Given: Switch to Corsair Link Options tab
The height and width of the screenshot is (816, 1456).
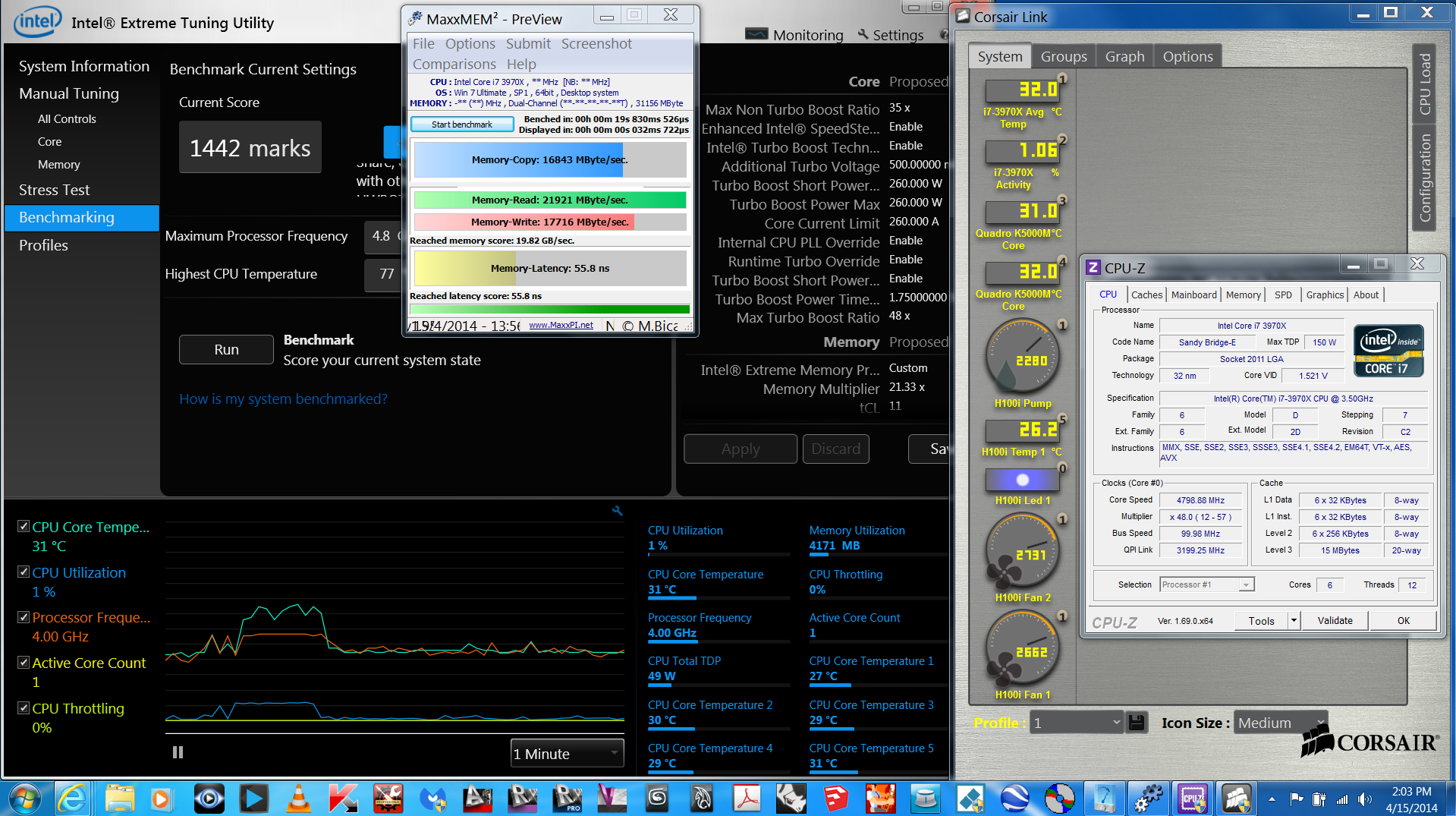Looking at the screenshot, I should pyautogui.click(x=1187, y=56).
